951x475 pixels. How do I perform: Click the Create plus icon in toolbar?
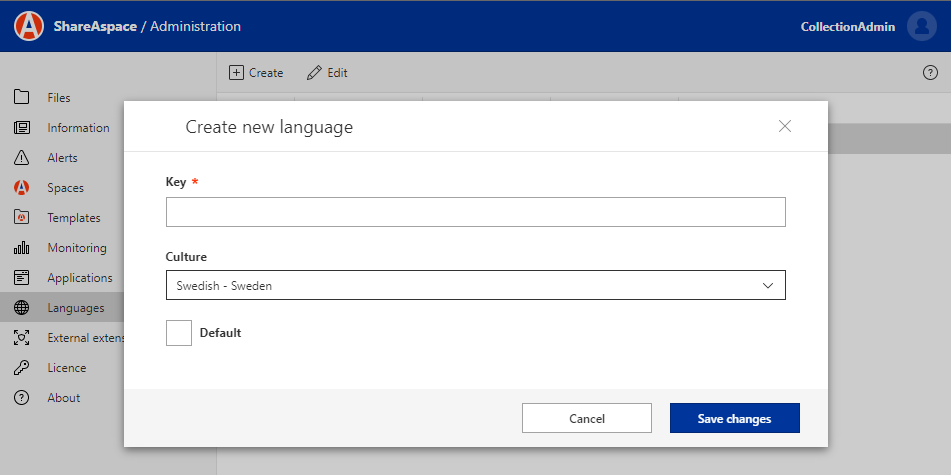click(x=236, y=73)
